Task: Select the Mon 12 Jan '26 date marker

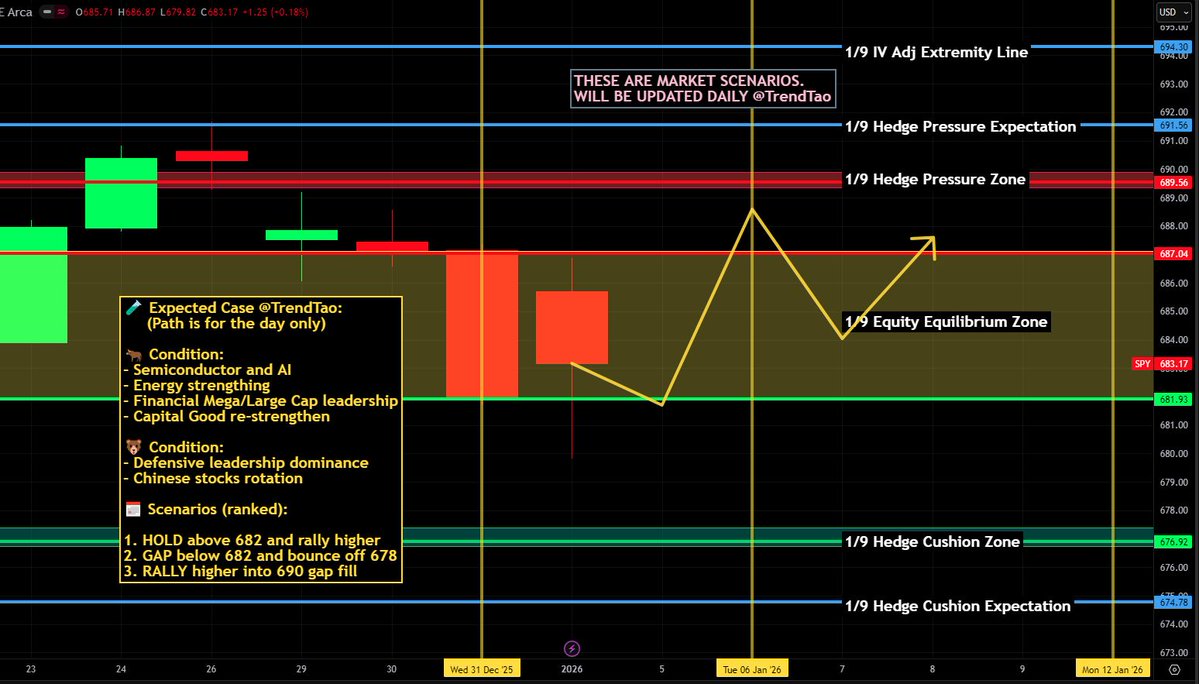Action: (x=1113, y=669)
